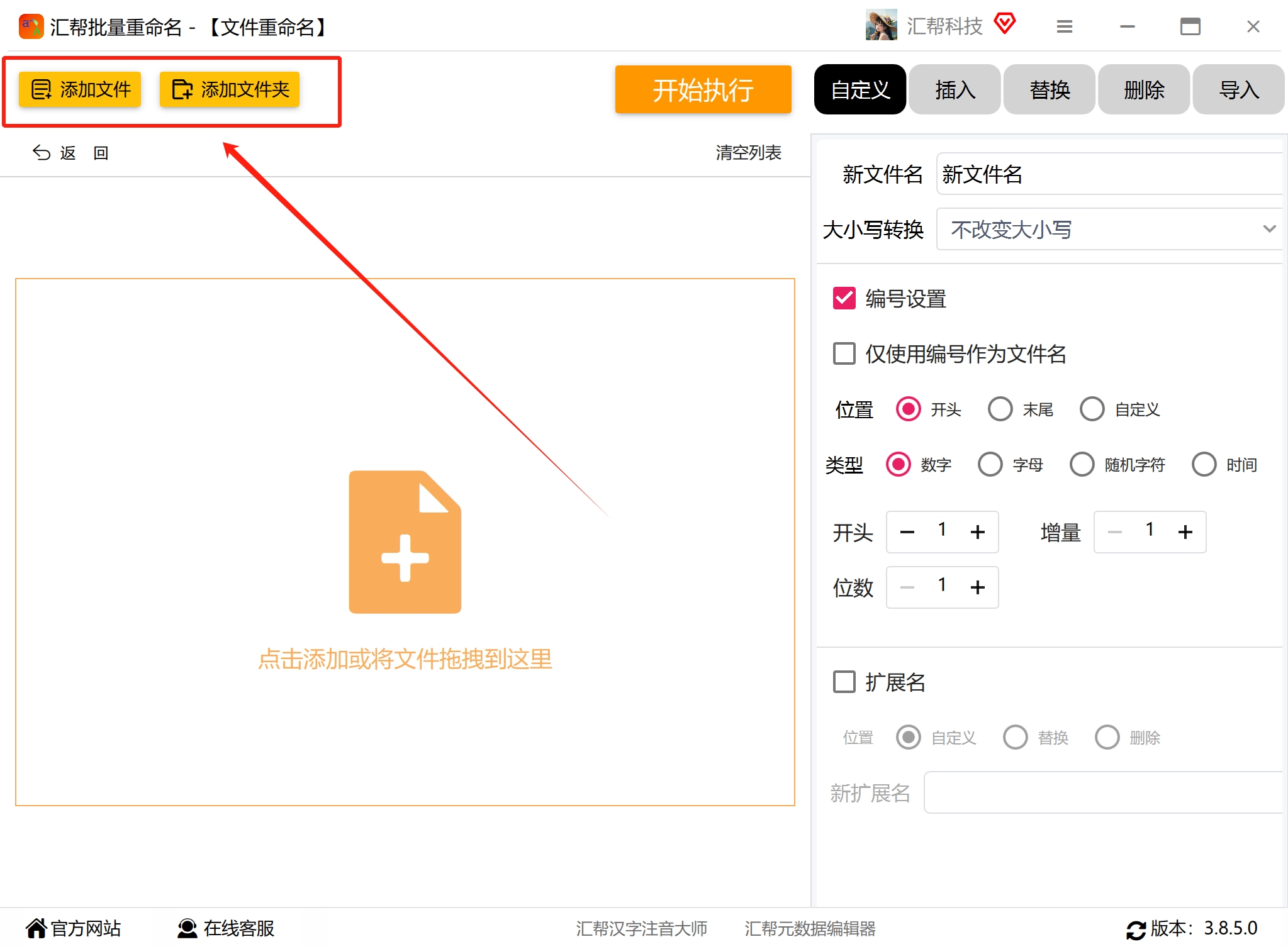Uncheck the 编号设置 checkbox
This screenshot has width=1288, height=949.
coord(844,298)
